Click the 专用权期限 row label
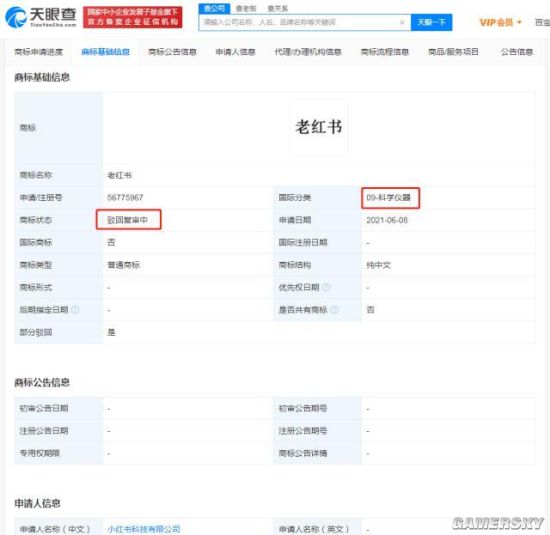 (x=40, y=453)
